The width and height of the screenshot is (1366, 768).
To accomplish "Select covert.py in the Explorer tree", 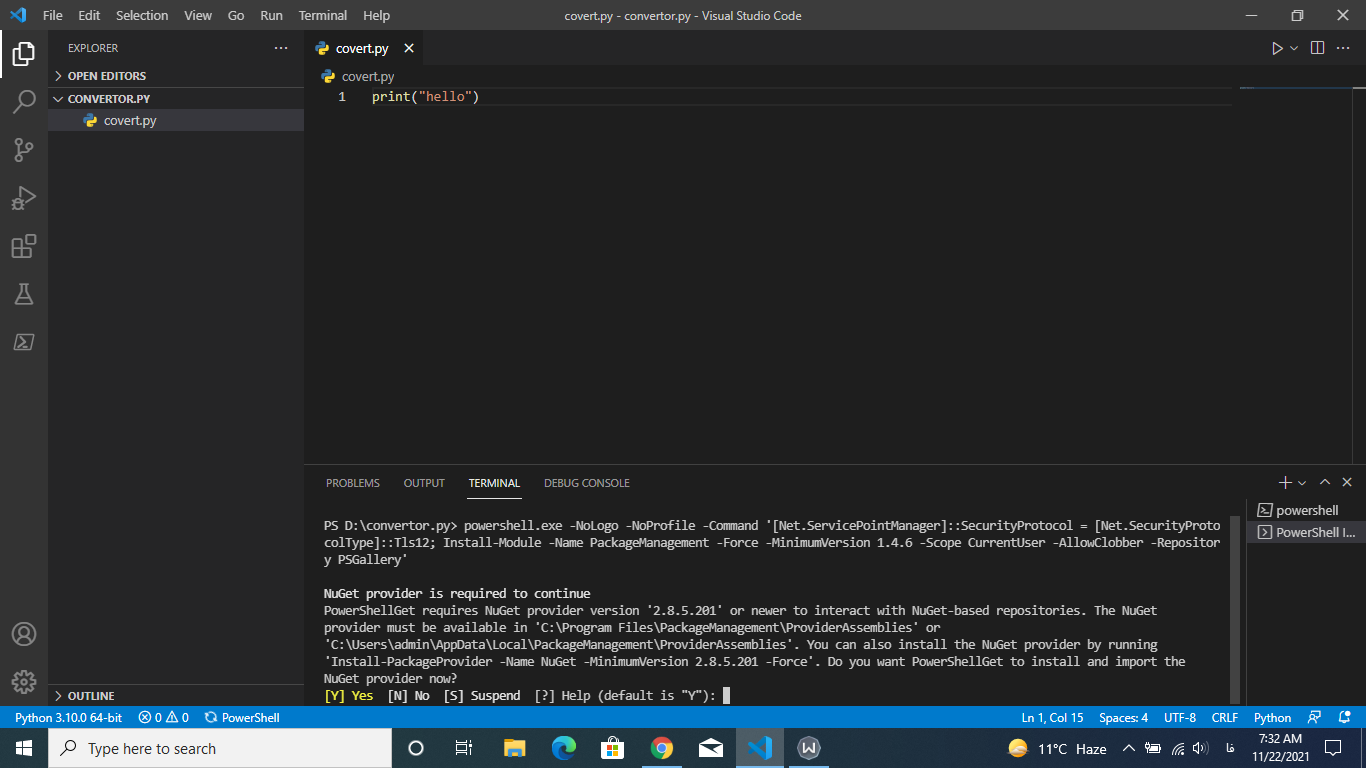I will pyautogui.click(x=130, y=120).
